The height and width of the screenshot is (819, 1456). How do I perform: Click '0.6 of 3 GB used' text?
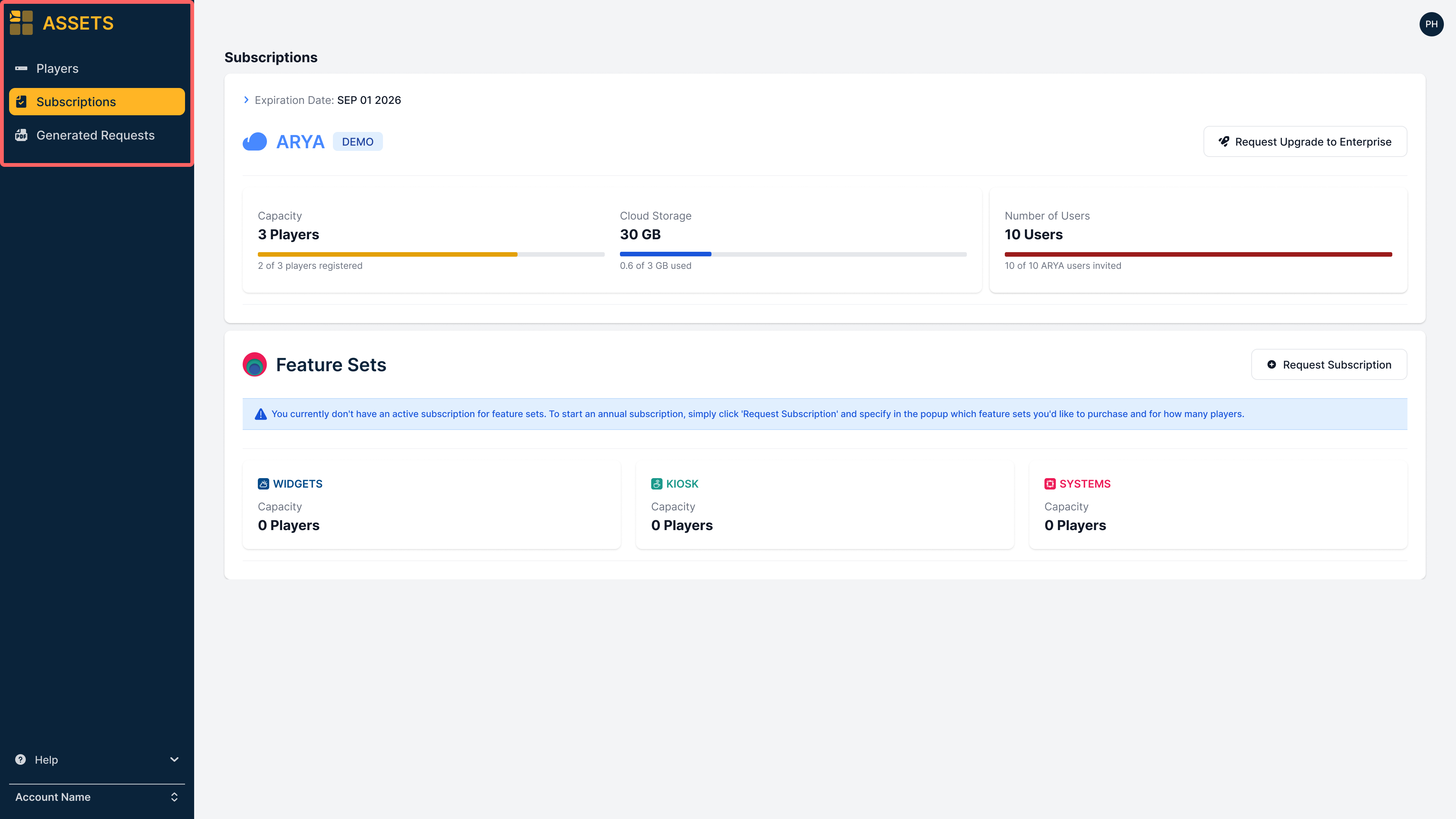656,266
